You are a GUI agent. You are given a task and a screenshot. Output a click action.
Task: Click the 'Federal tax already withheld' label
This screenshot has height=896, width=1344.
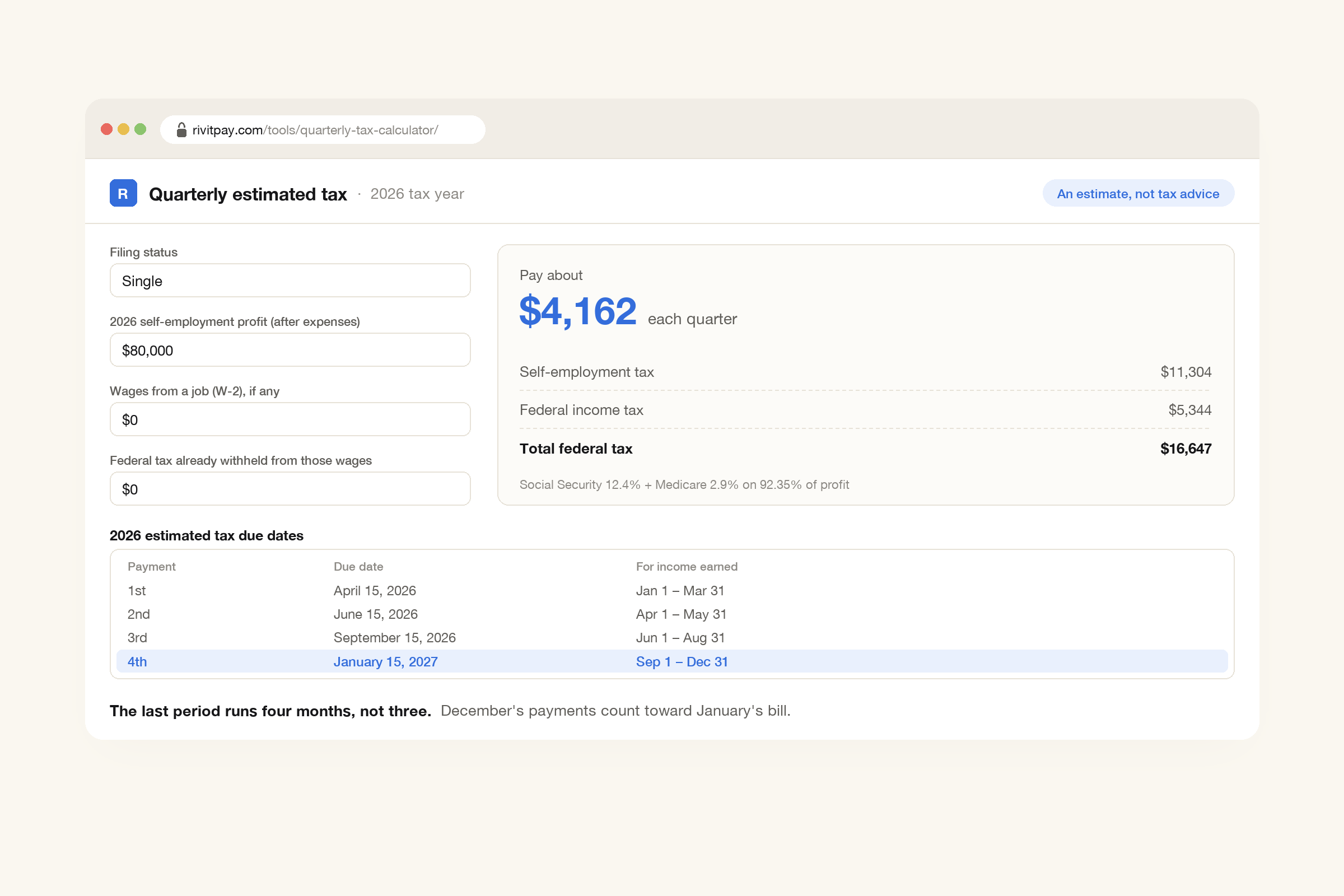click(241, 460)
